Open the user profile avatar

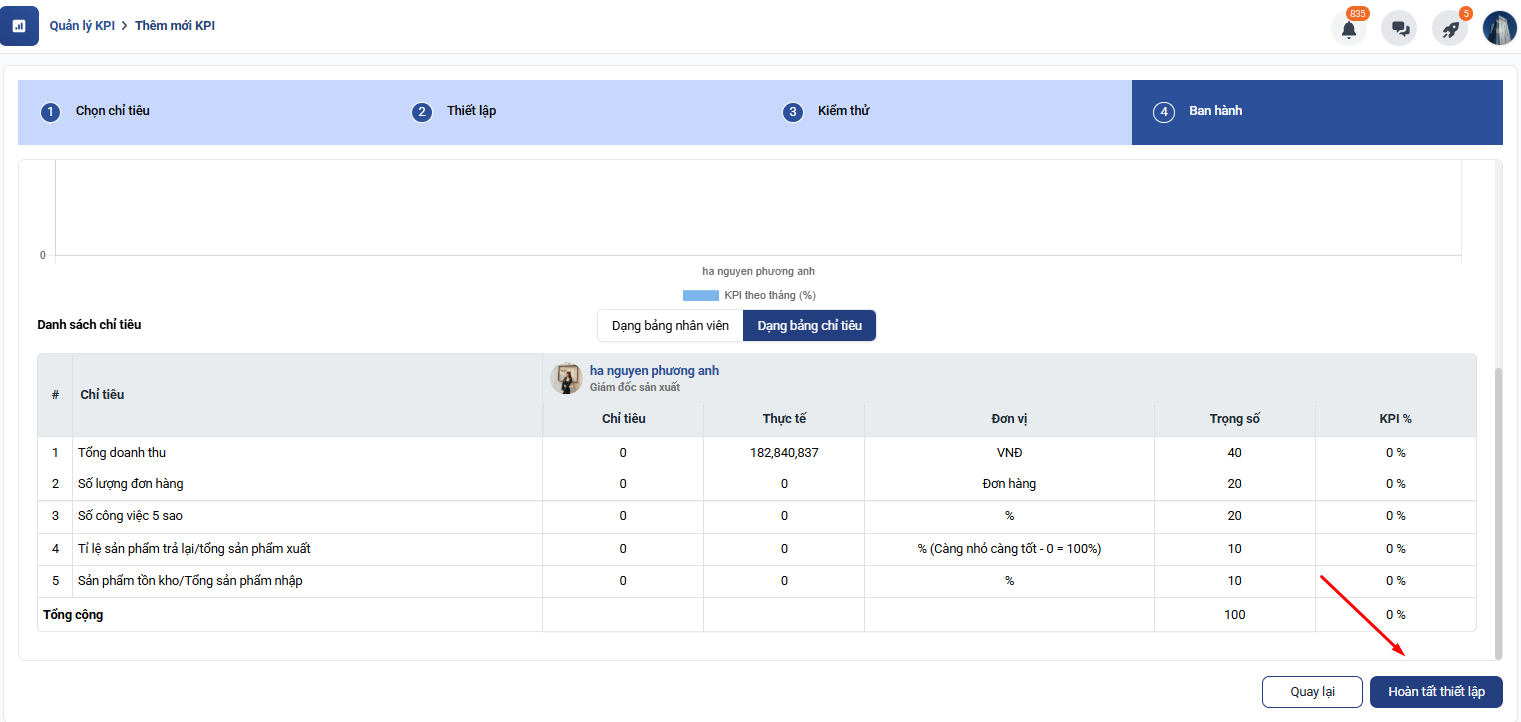[x=1500, y=29]
